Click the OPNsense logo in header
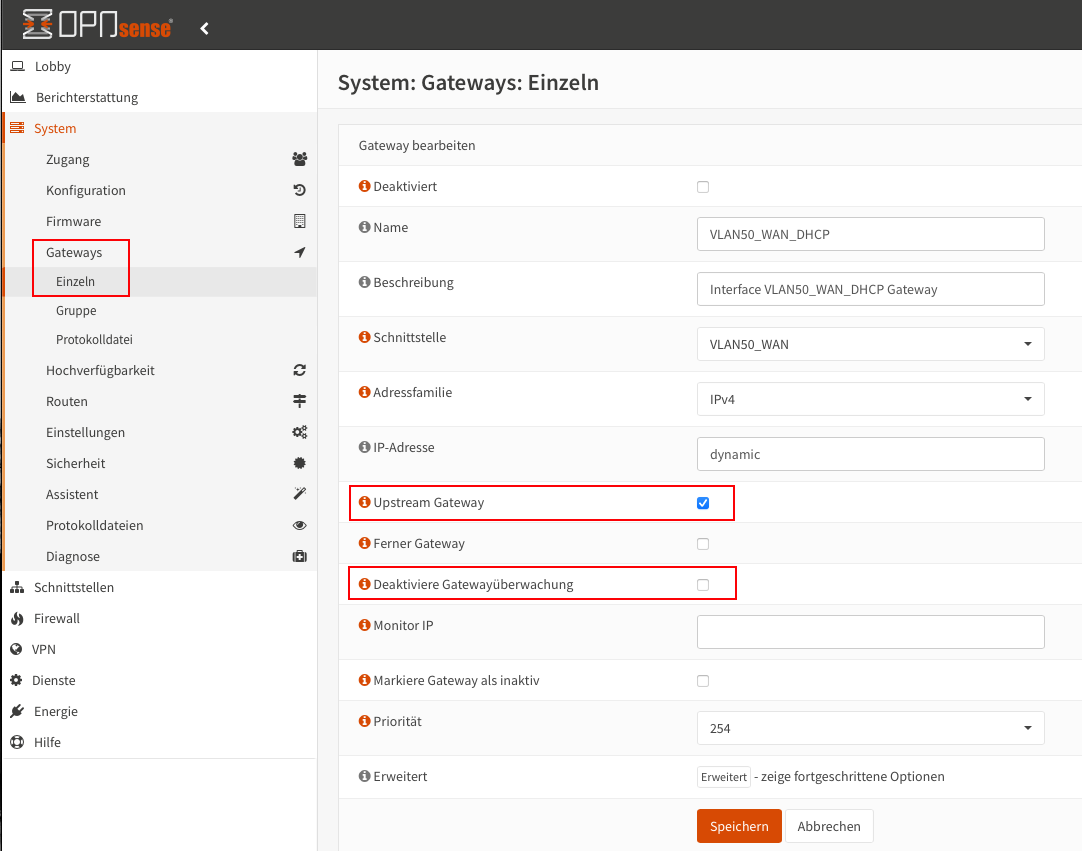This screenshot has width=1082, height=851. 97,27
